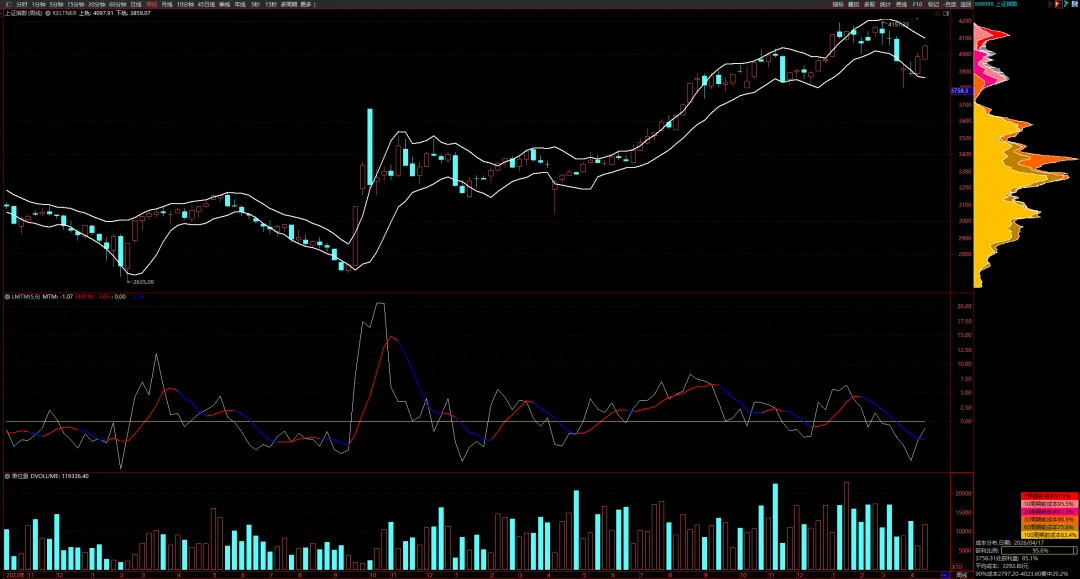
Task: Click the blue window icon at top-right corner
Action: (x=1074, y=4)
